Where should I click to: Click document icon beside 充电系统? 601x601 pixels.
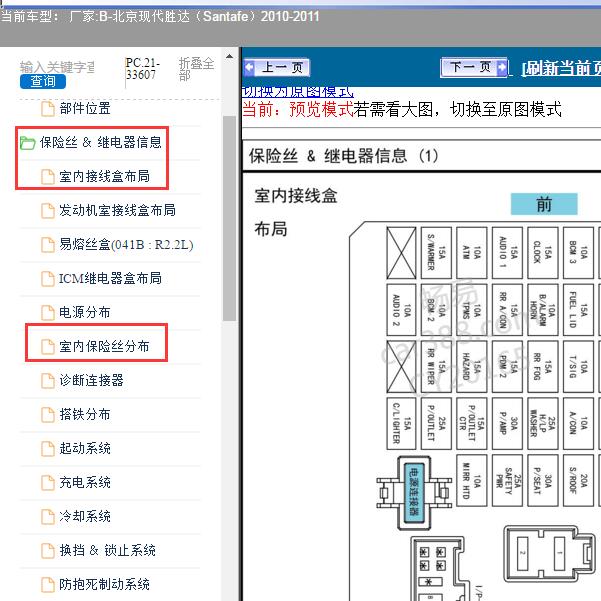coord(48,483)
